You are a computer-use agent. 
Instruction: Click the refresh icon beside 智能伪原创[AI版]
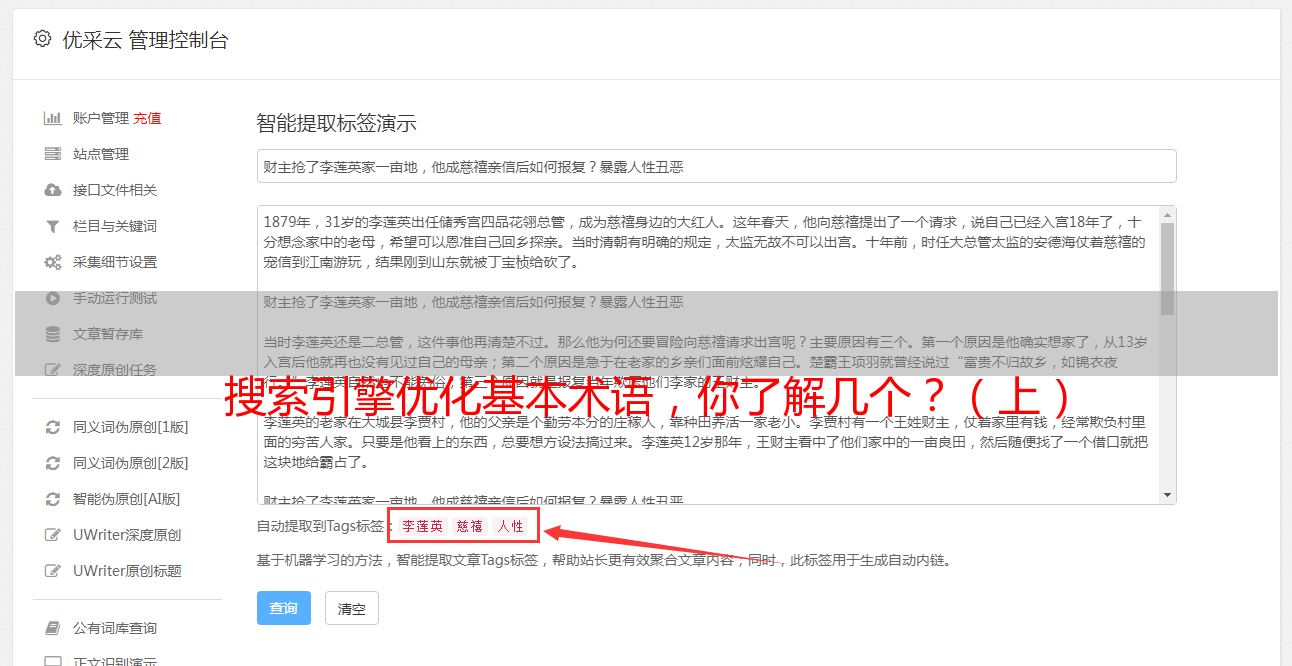[53, 499]
